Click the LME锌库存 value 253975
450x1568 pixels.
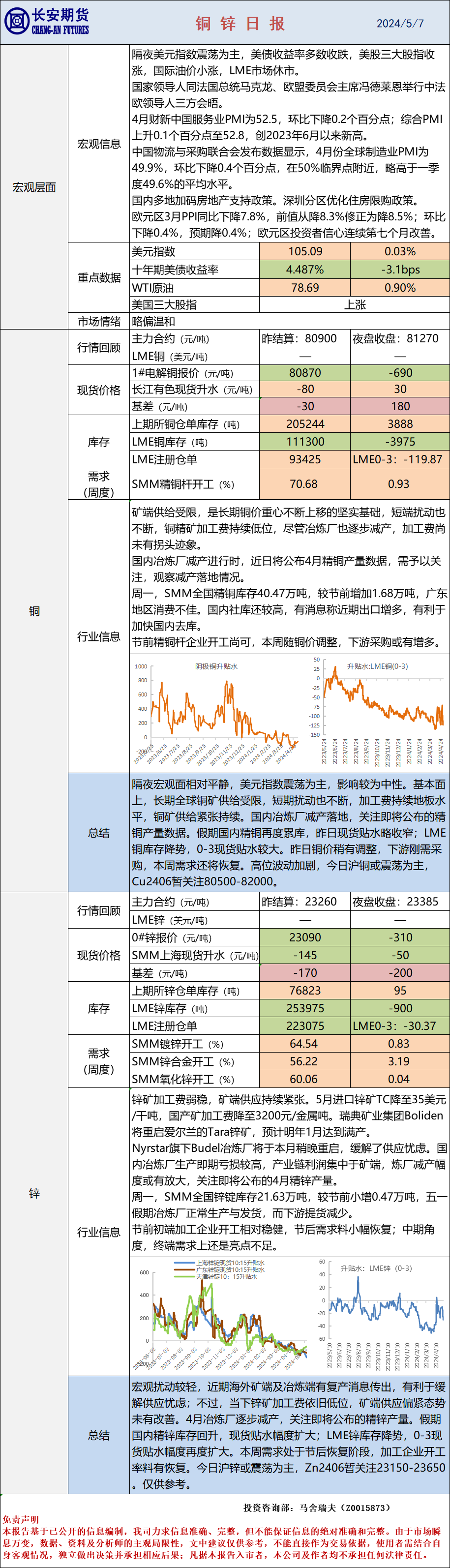coord(304,1008)
